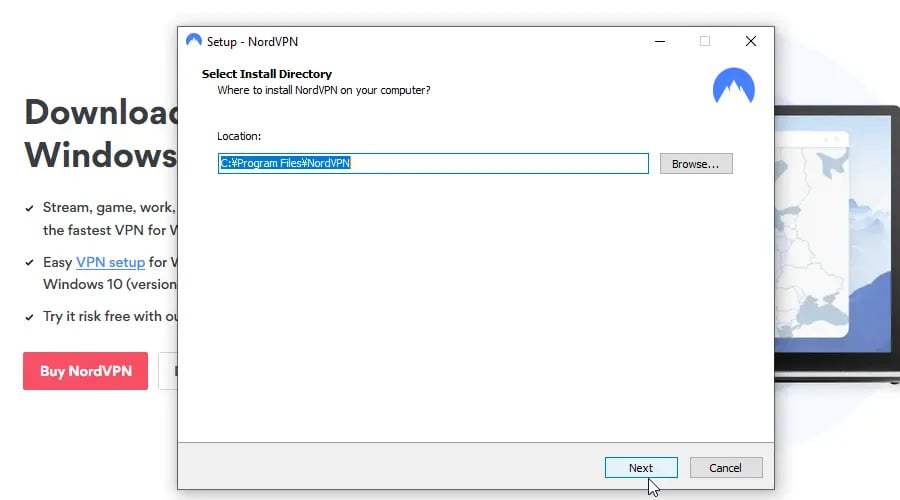Click "Try it risk free" text on webpage

click(110, 316)
